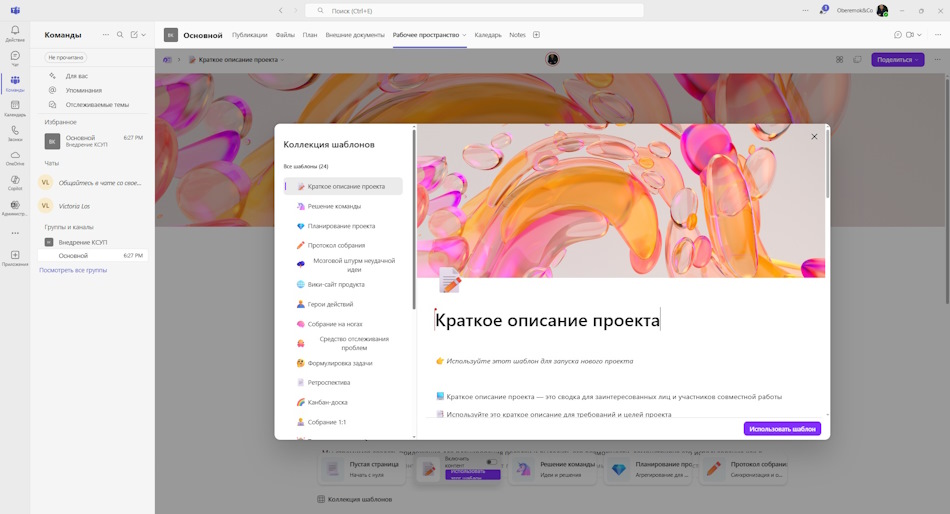Click the Oberemok&Co profile avatar

coord(882,10)
